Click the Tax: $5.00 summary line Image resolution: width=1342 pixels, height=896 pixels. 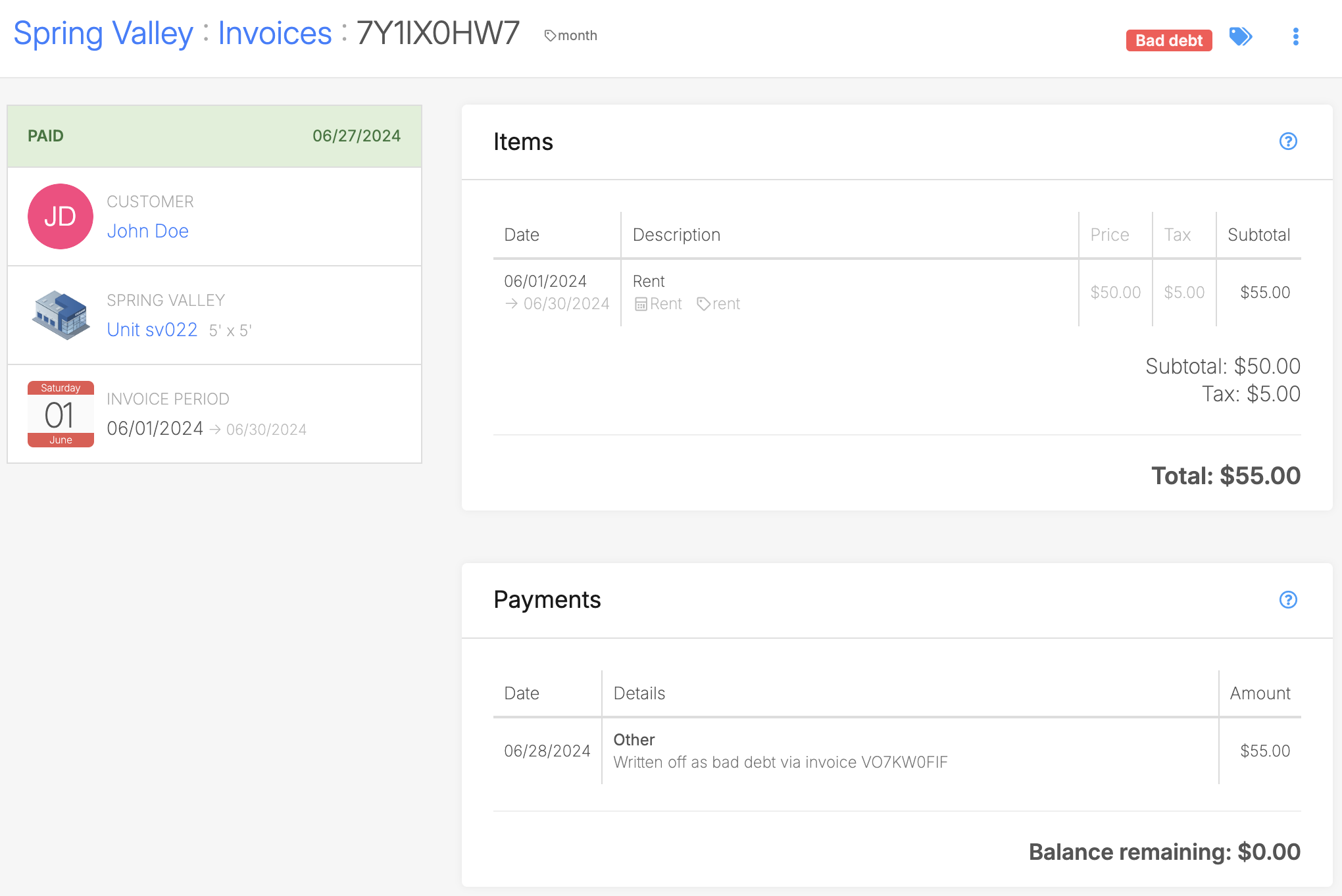tap(1251, 394)
